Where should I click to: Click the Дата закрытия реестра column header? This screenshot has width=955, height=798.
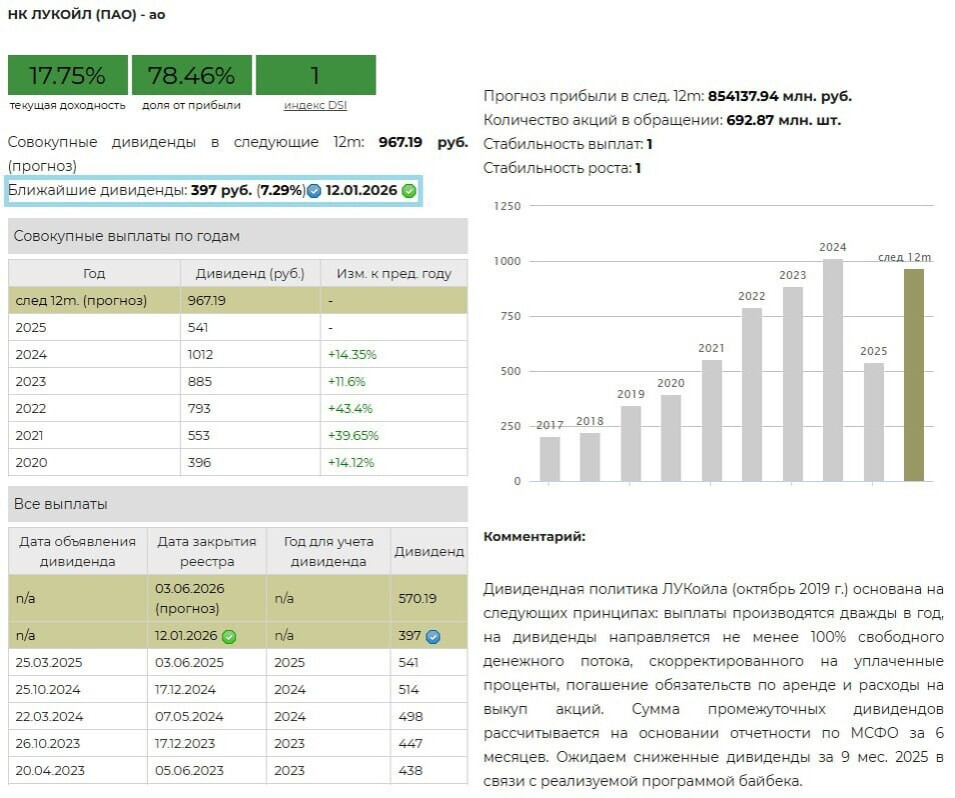[207, 551]
